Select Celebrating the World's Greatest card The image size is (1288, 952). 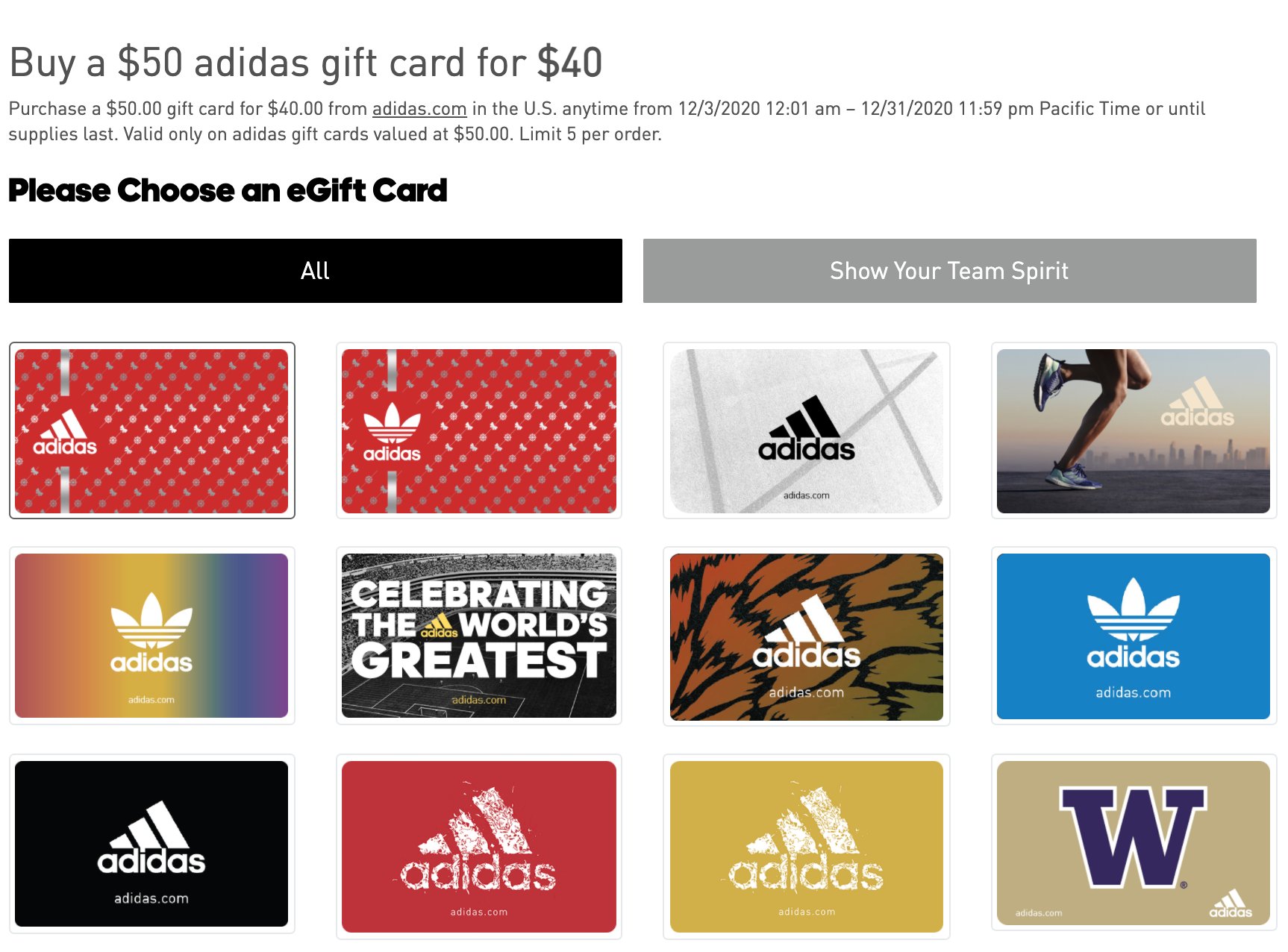tap(478, 636)
